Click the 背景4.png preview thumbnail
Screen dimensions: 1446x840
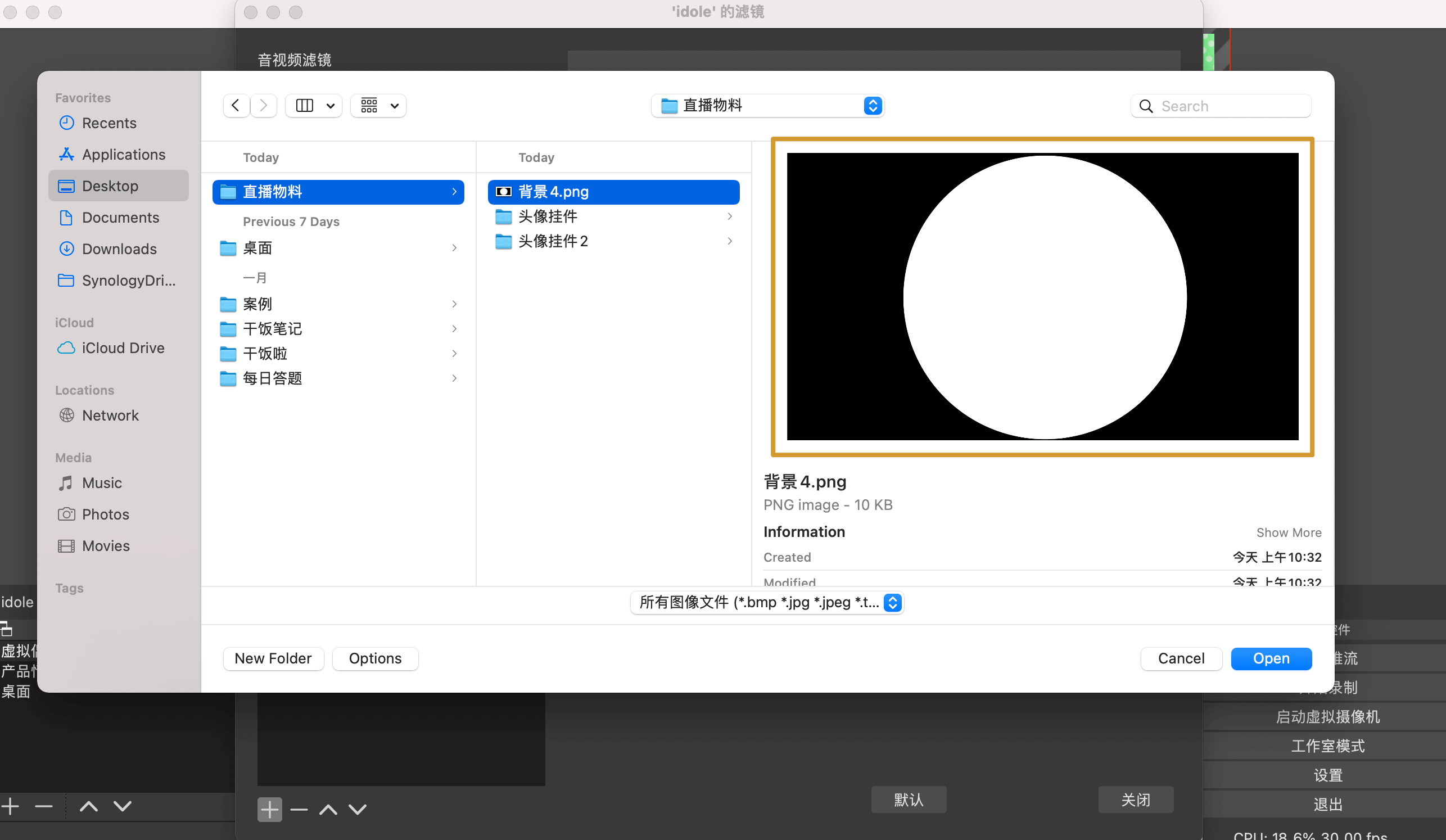pyautogui.click(x=1042, y=297)
